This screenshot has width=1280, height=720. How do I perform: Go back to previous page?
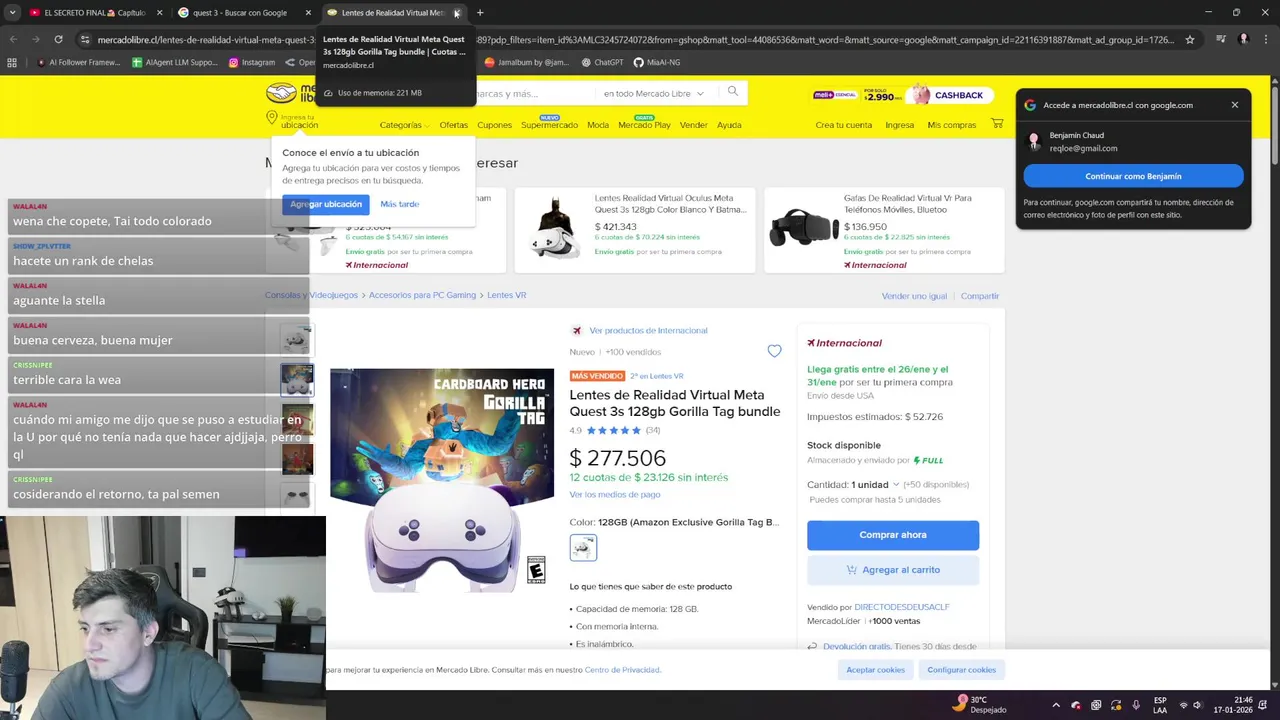pos(13,39)
